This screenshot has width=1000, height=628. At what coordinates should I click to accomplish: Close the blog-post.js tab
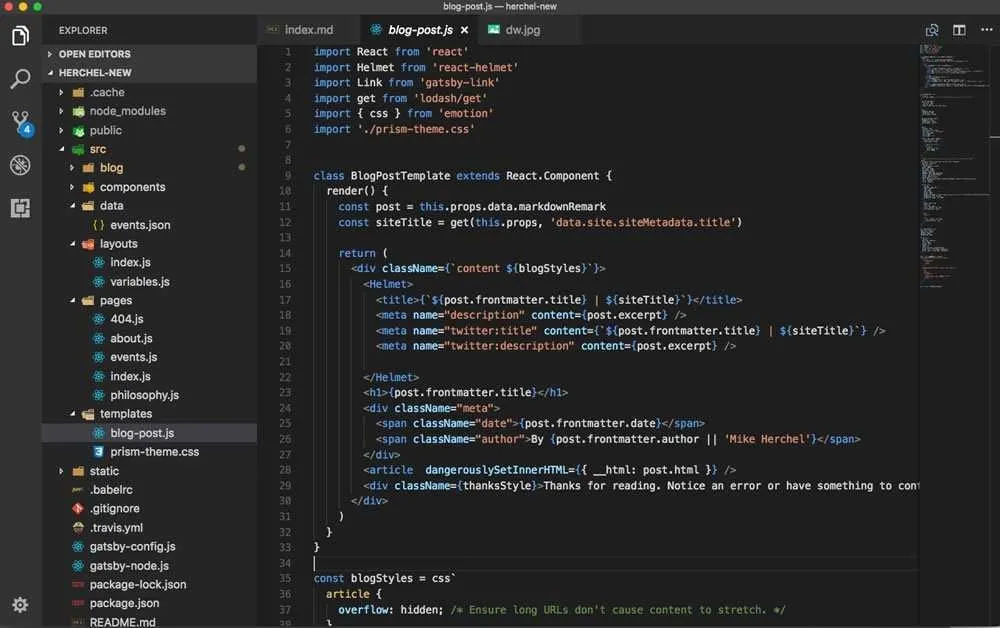coord(463,30)
